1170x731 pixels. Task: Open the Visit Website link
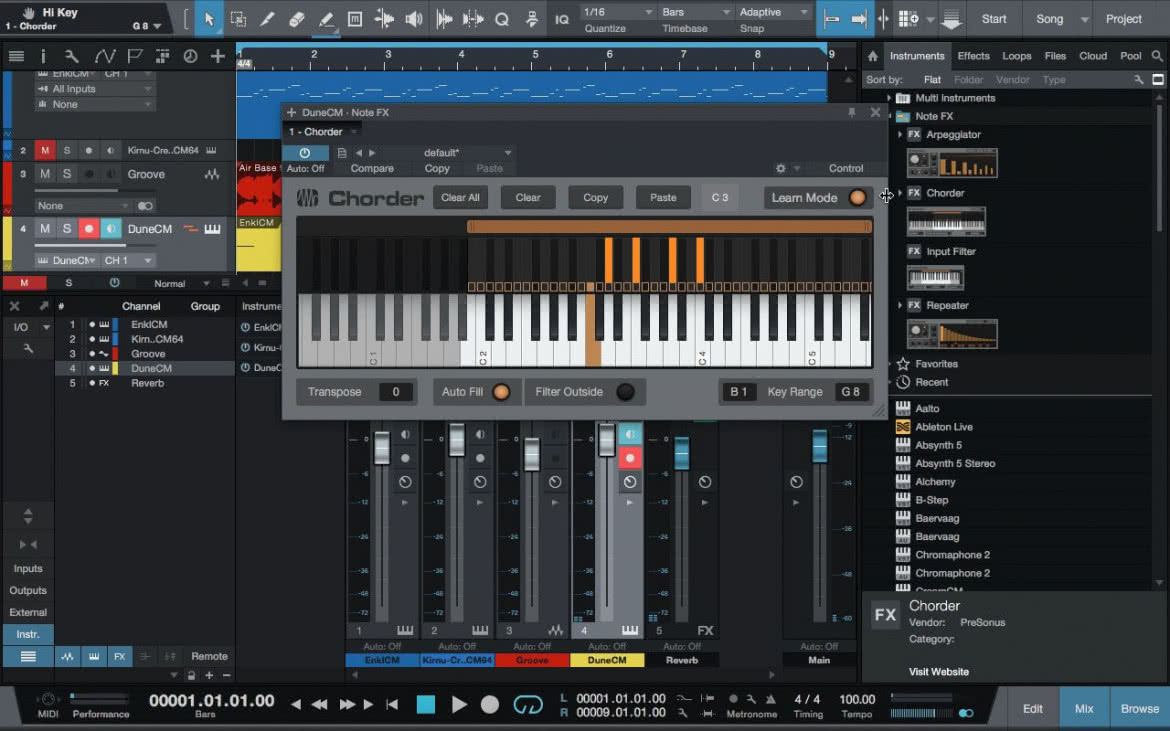point(939,672)
